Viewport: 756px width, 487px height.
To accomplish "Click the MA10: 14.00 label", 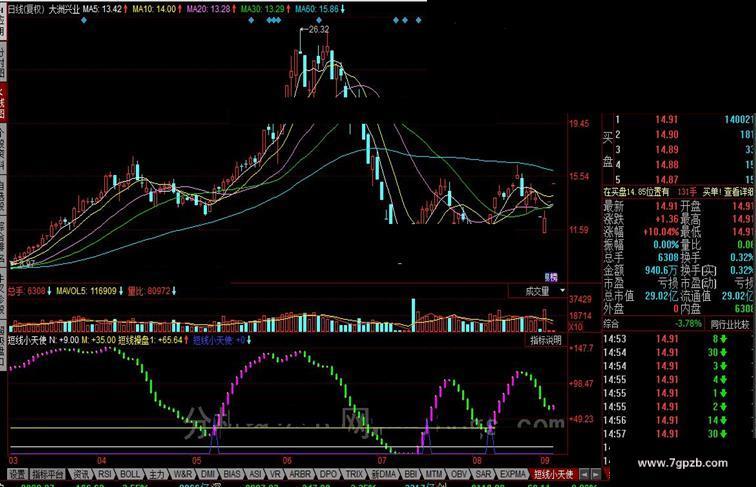I will pos(154,9).
